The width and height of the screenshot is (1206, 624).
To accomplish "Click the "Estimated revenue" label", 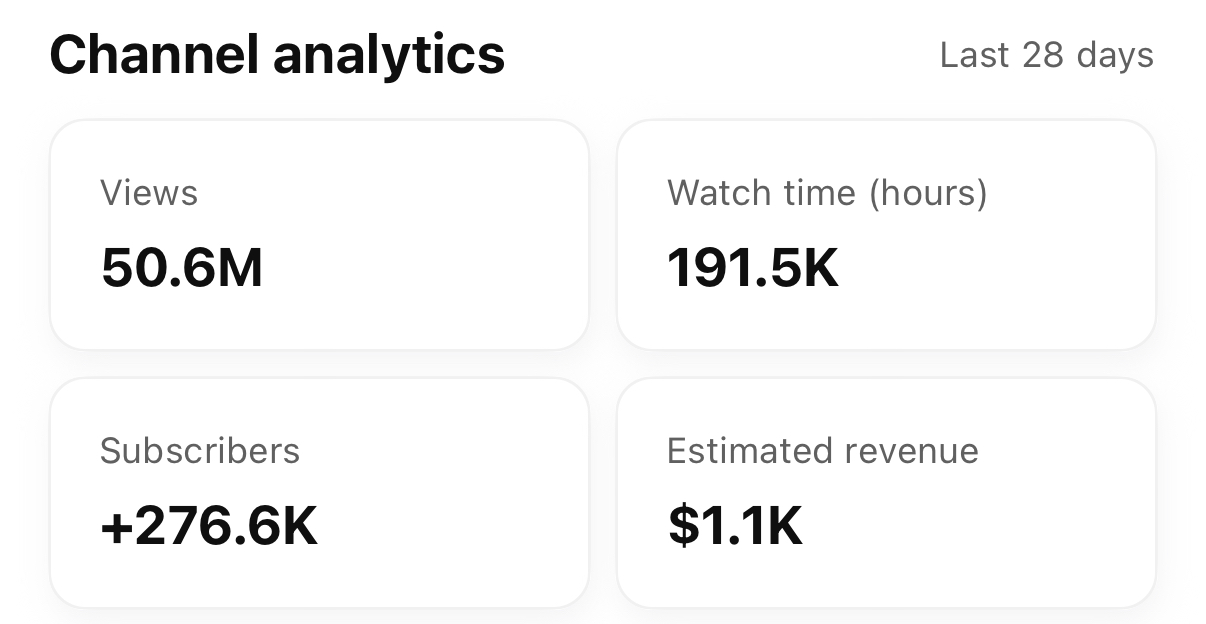I will (x=823, y=451).
